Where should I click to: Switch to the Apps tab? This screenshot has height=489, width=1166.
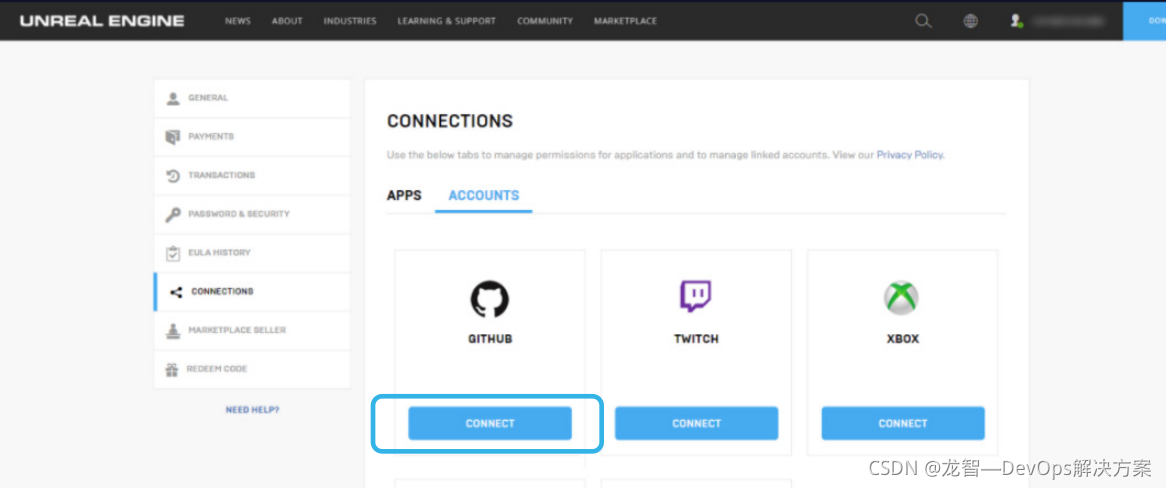[x=404, y=195]
